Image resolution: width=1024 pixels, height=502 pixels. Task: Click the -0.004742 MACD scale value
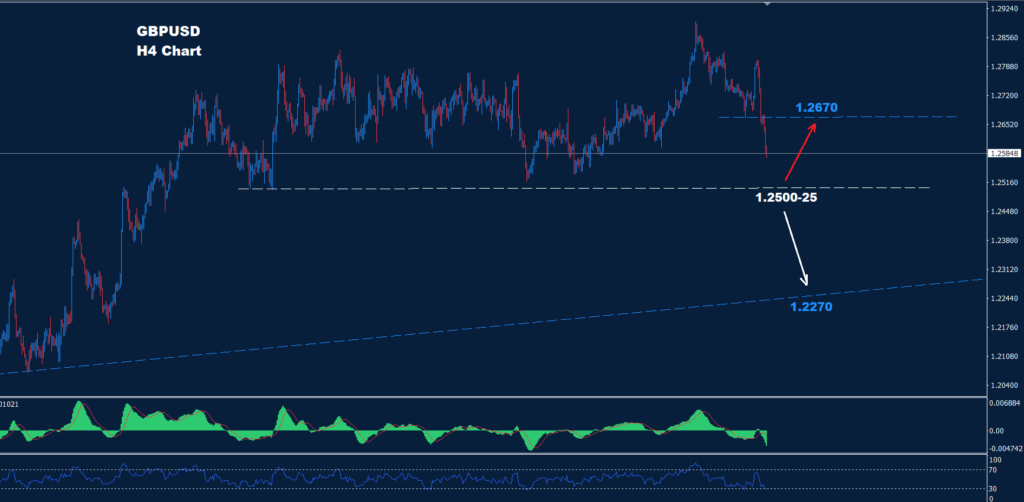[x=1006, y=448]
